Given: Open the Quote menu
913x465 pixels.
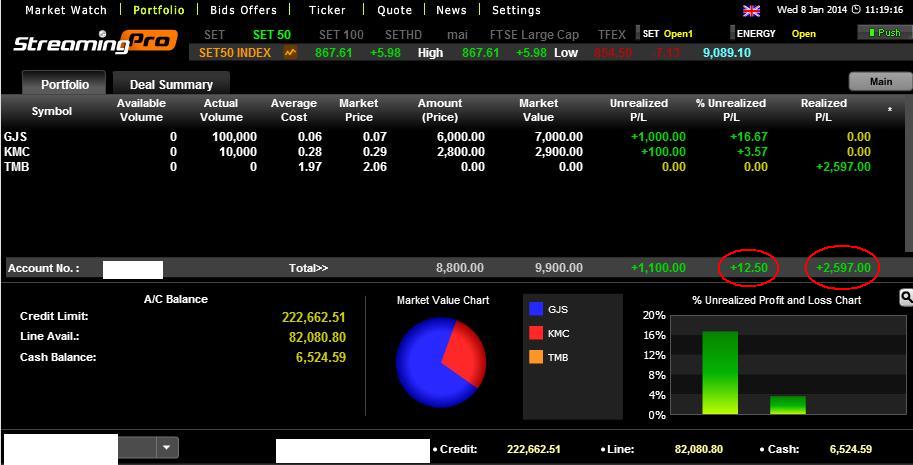Looking at the screenshot, I should (x=395, y=10).
